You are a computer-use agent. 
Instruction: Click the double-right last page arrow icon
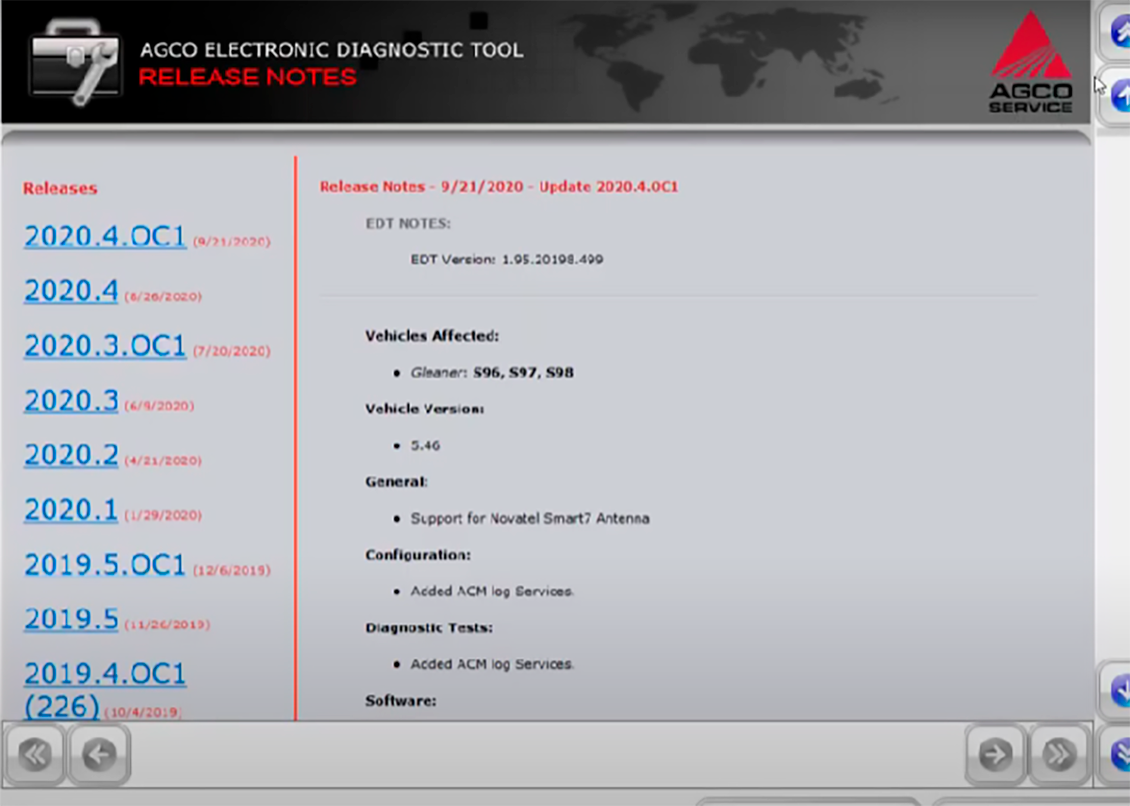pos(1058,755)
